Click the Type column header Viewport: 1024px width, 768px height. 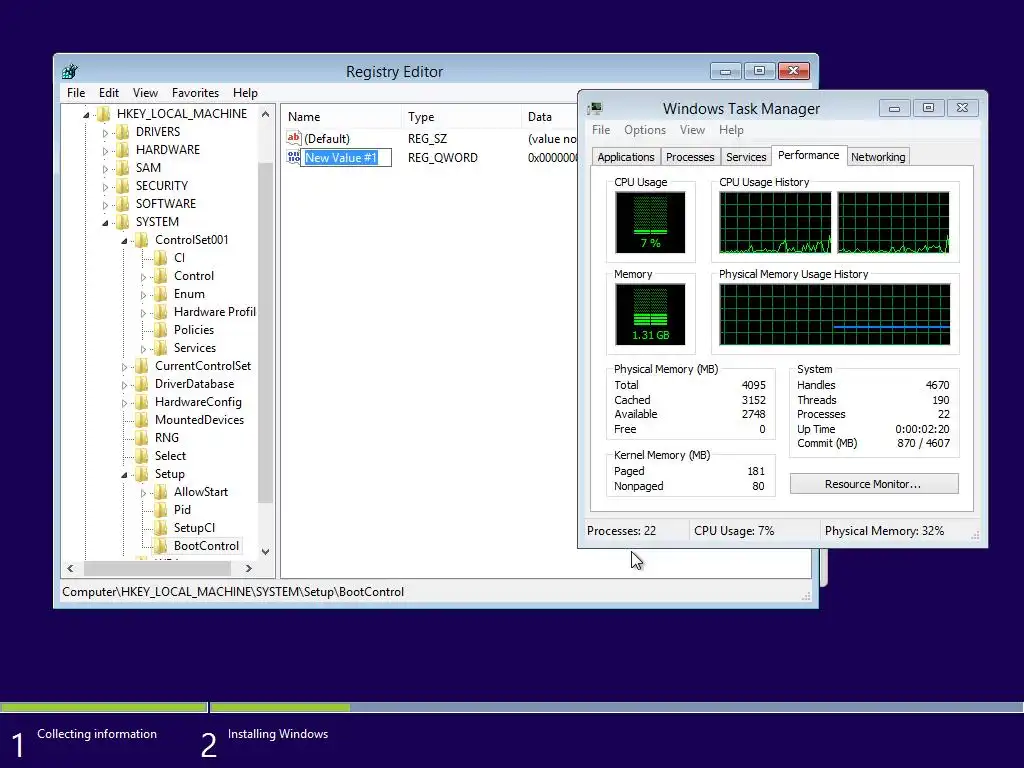pos(462,117)
